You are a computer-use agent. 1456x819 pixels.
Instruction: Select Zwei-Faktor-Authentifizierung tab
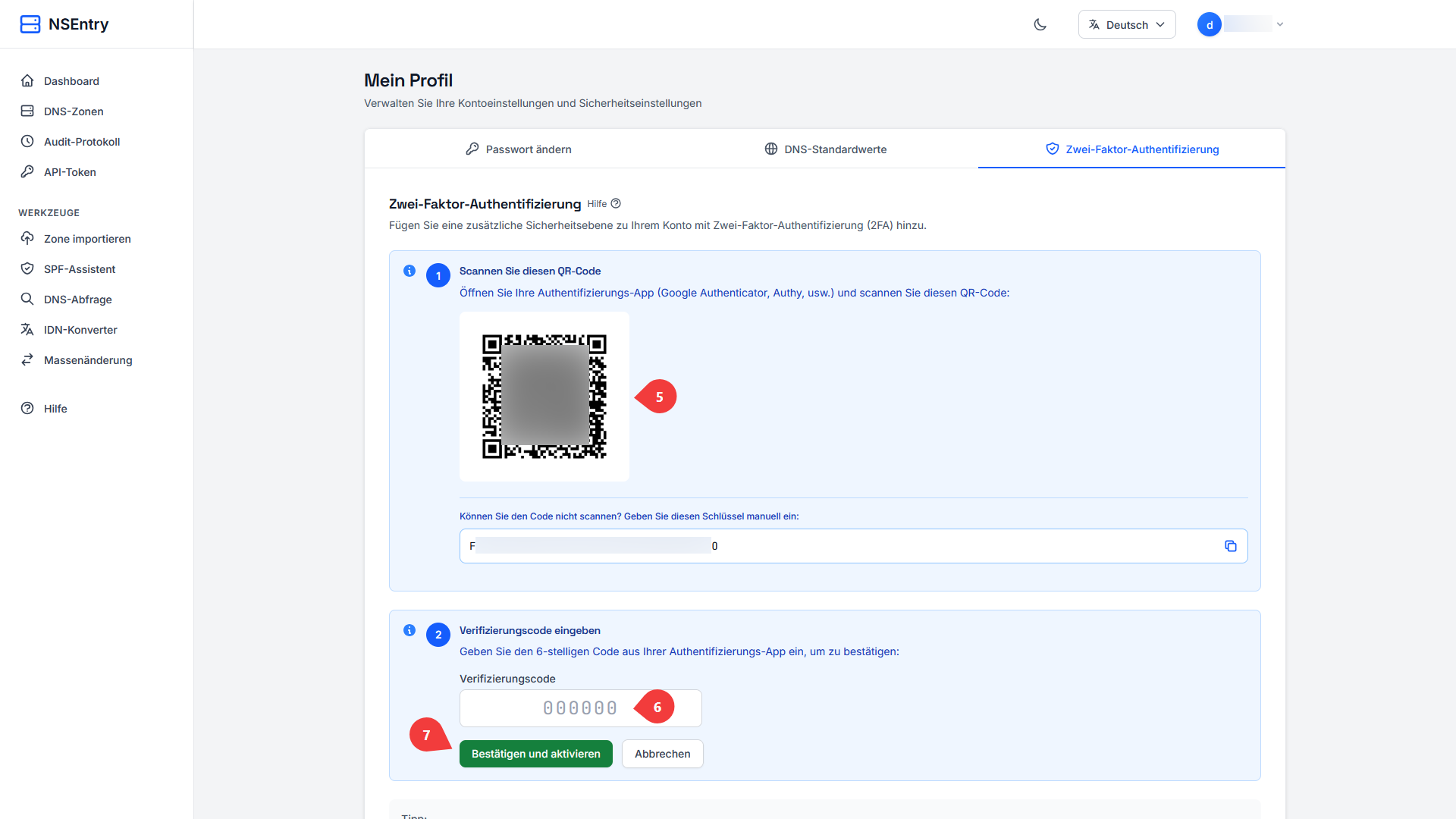point(1131,149)
